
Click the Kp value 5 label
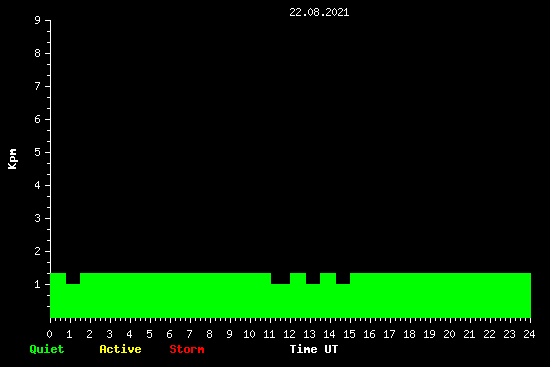38,152
